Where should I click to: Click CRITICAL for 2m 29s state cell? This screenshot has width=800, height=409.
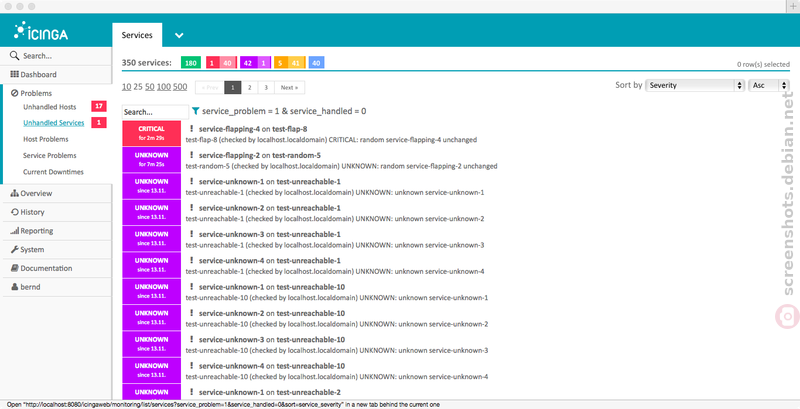pyautogui.click(x=152, y=134)
